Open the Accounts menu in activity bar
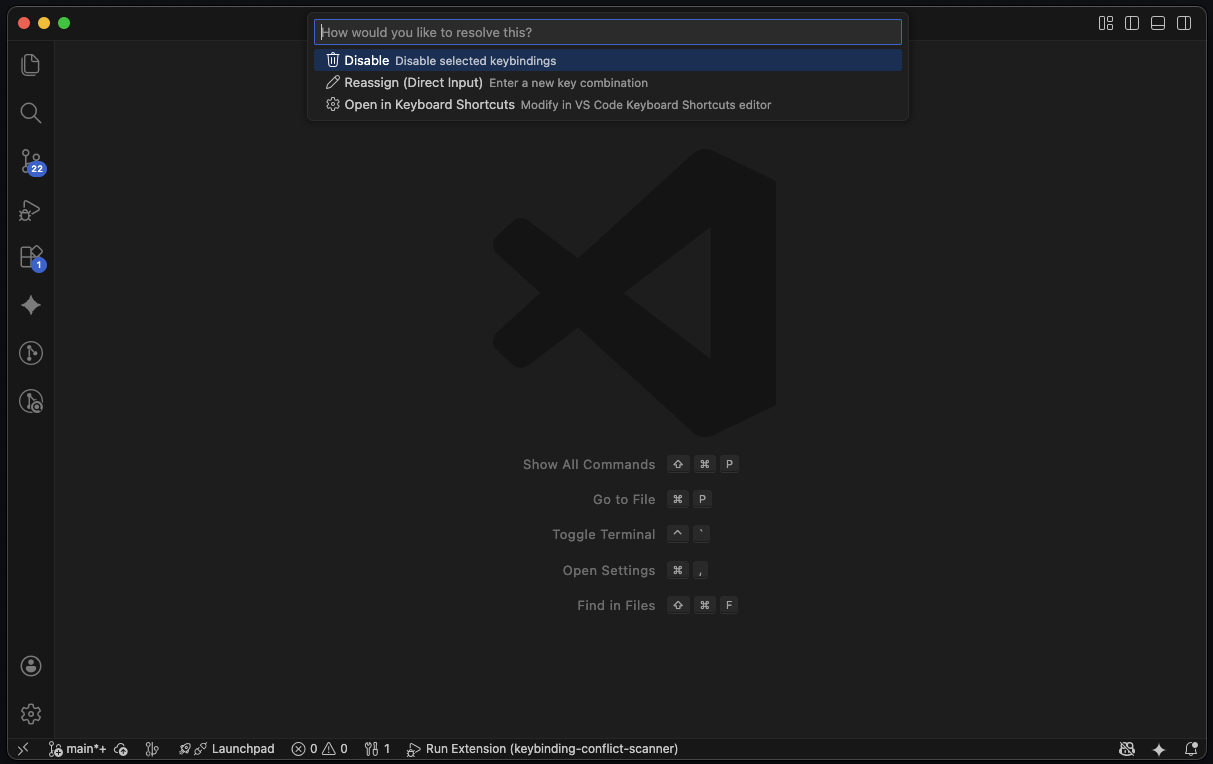The width and height of the screenshot is (1213, 764). [x=31, y=666]
